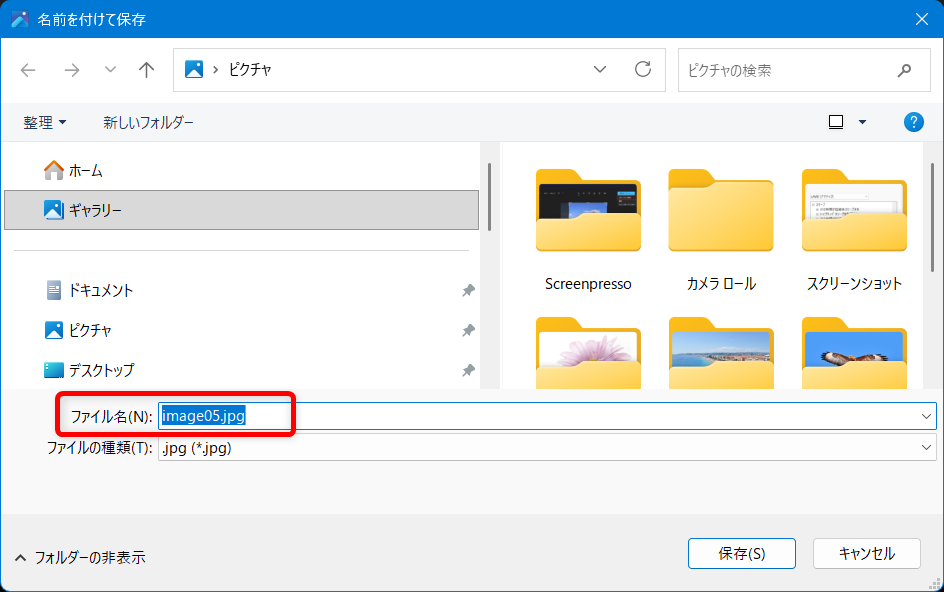Expand the ファイル名 dropdown arrow
The image size is (944, 592).
pyautogui.click(x=926, y=416)
